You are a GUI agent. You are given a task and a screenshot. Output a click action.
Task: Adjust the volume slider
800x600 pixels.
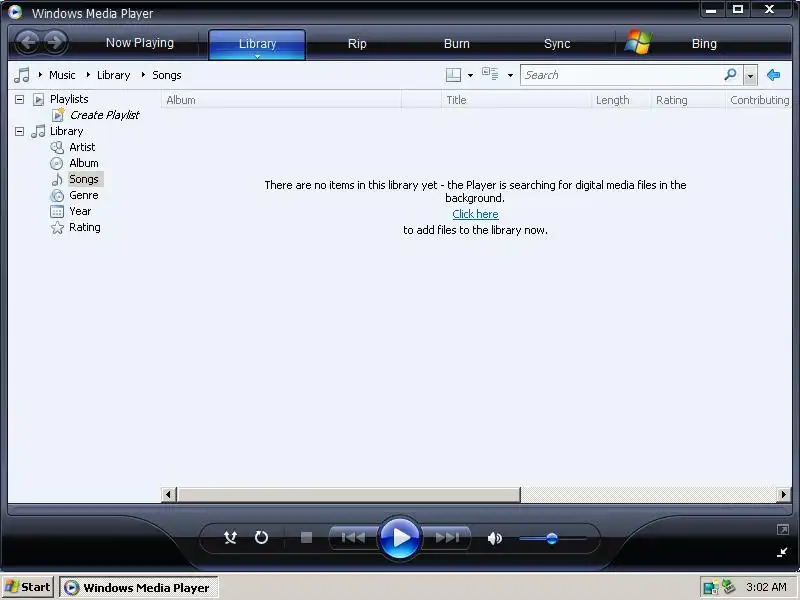(x=552, y=538)
